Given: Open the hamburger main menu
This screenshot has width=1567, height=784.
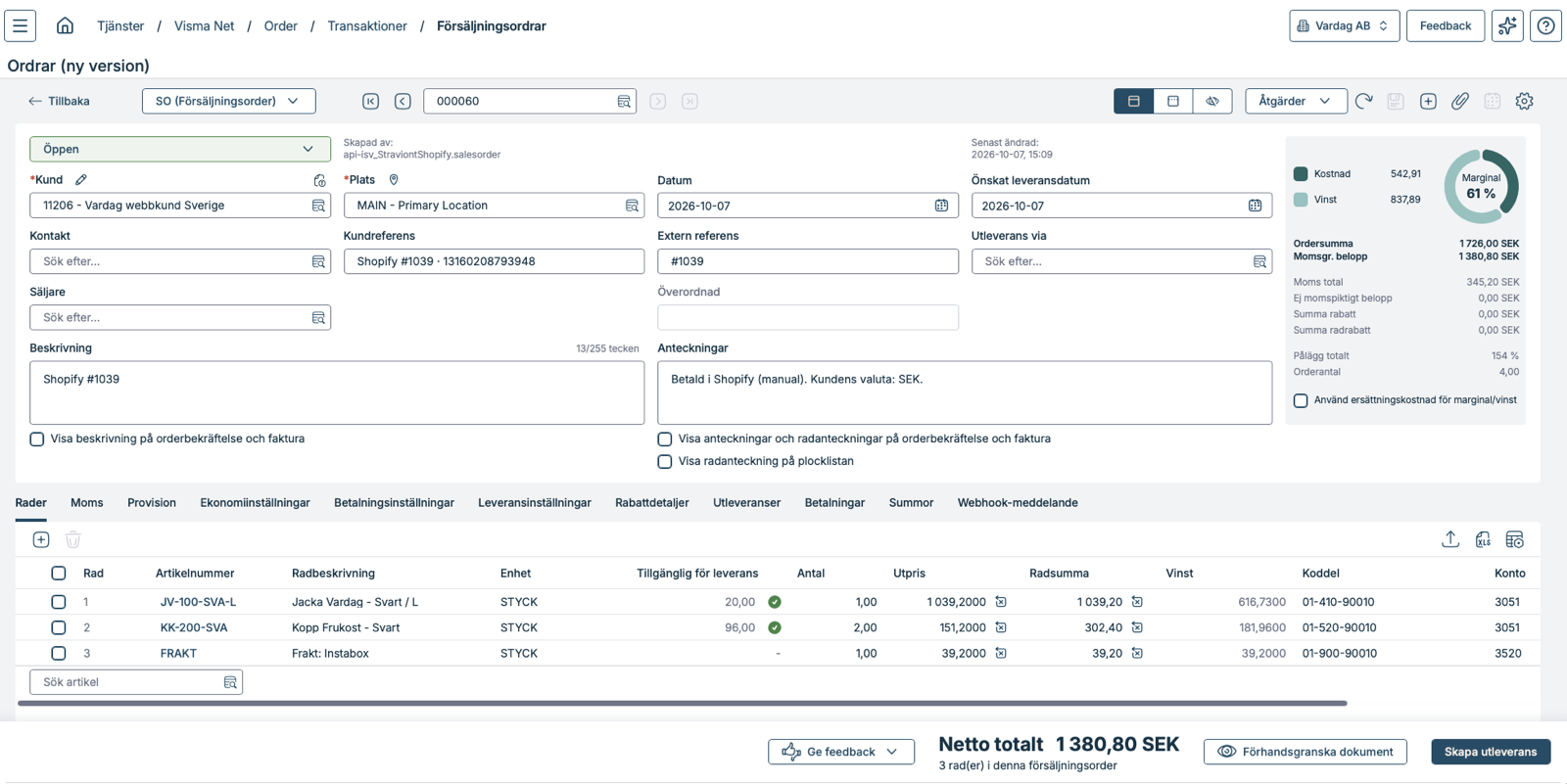Looking at the screenshot, I should [x=20, y=25].
